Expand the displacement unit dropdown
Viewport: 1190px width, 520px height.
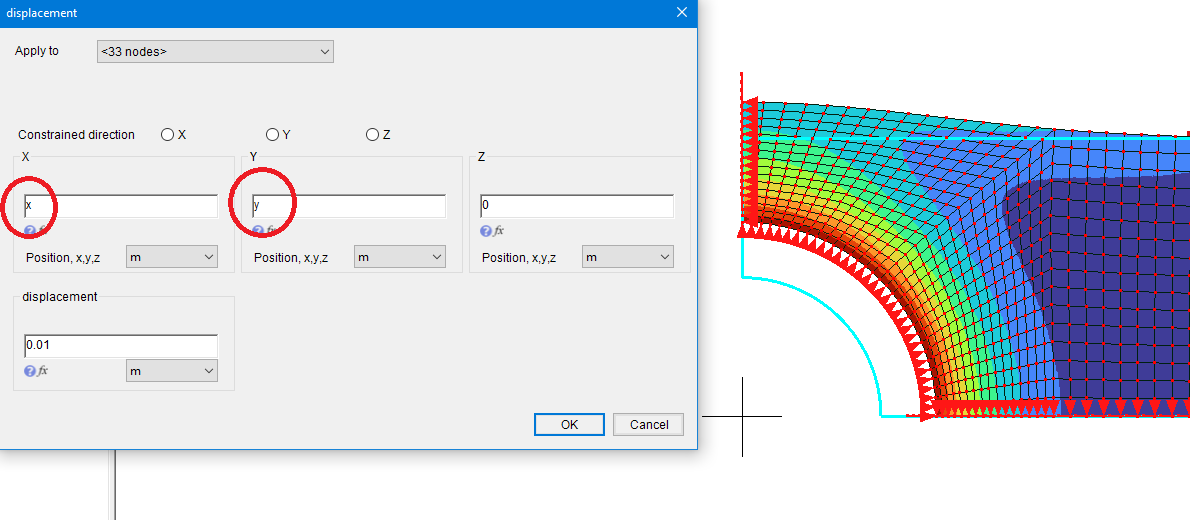click(172, 371)
